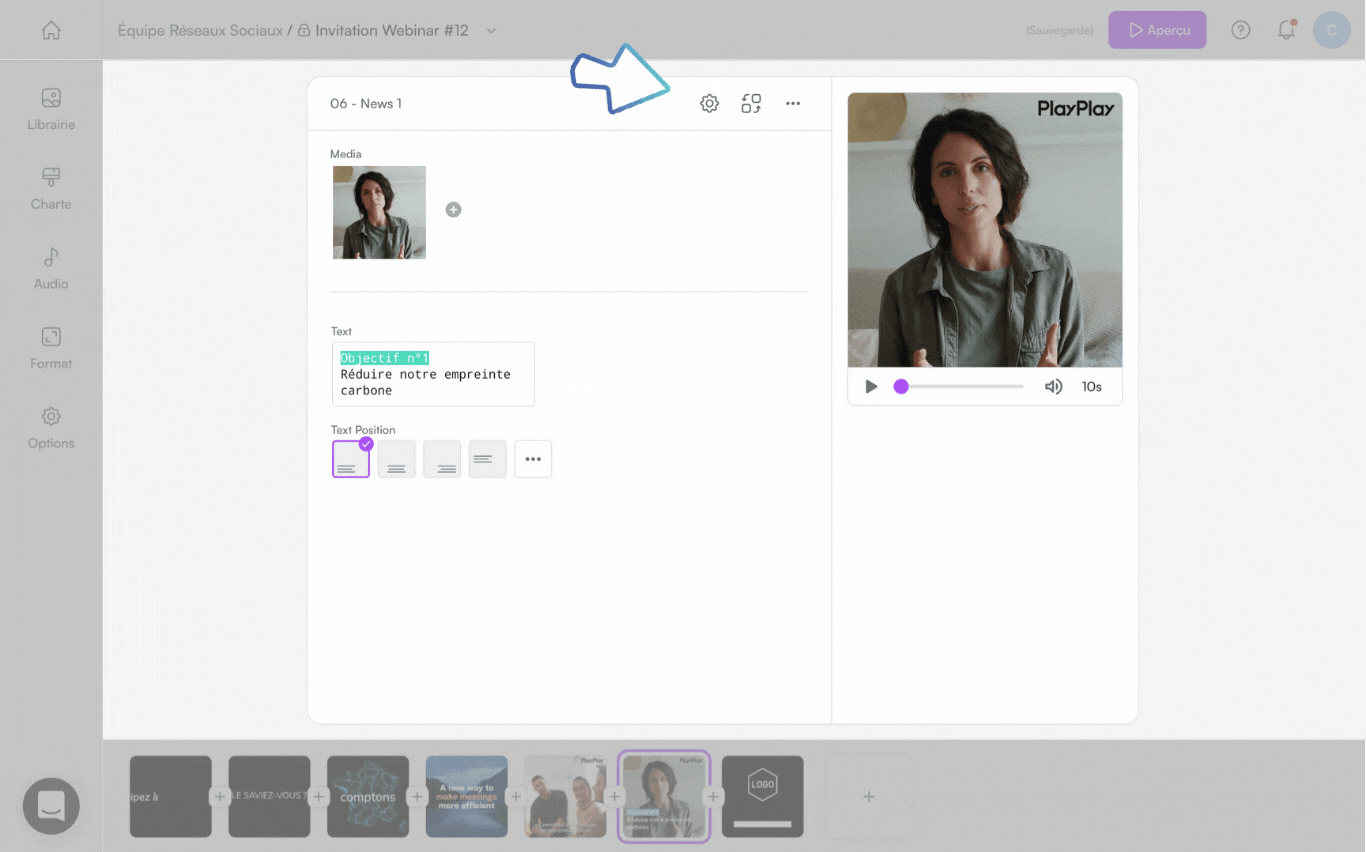Add another media with plus button
The height and width of the screenshot is (852, 1366).
[453, 210]
